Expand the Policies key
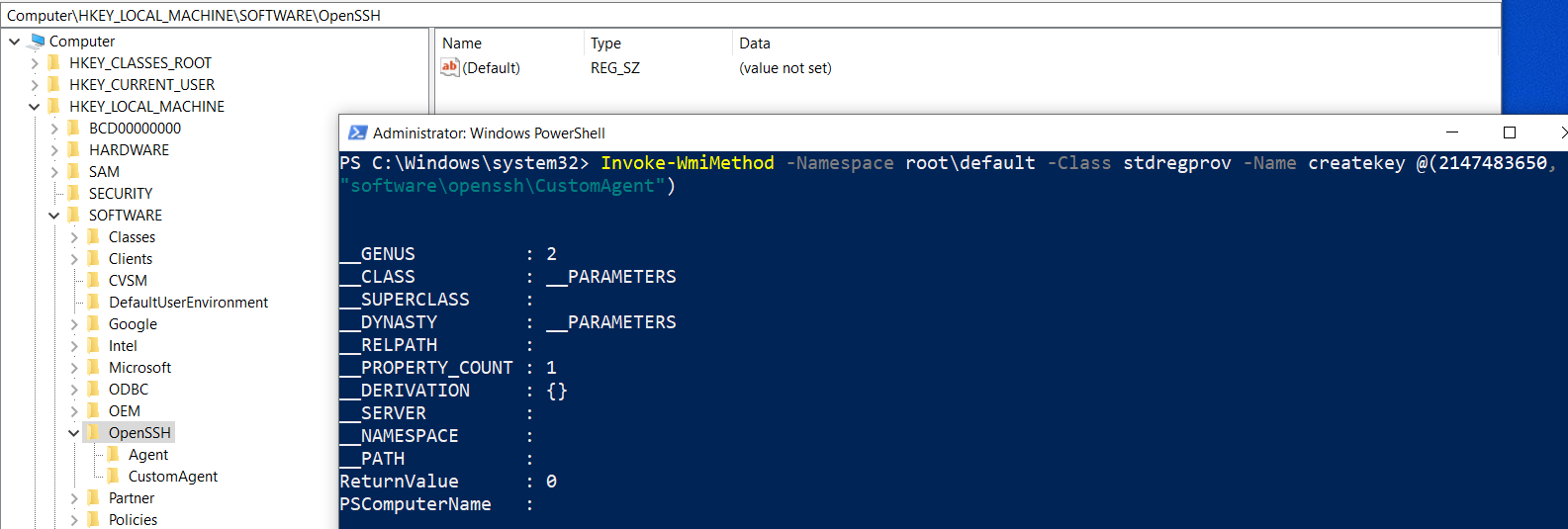Viewport: 1568px width, 529px height. (x=74, y=519)
